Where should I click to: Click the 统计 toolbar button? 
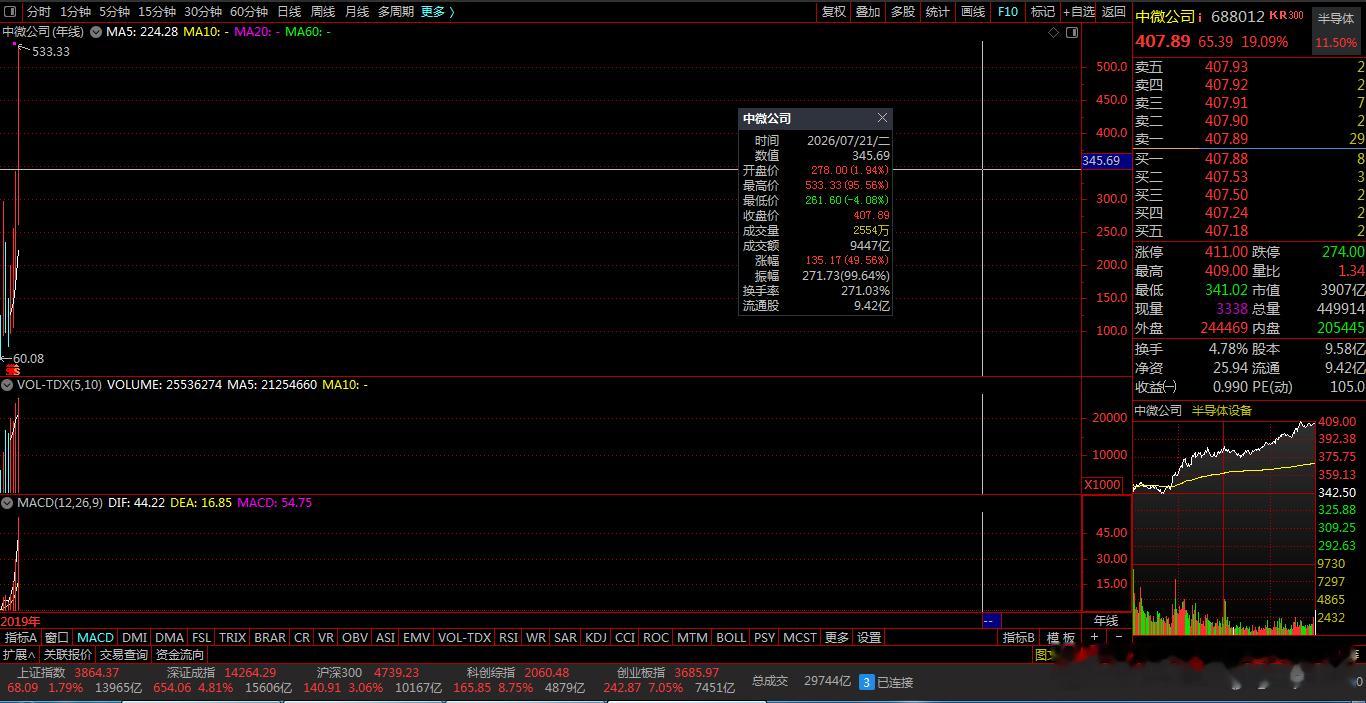click(937, 11)
